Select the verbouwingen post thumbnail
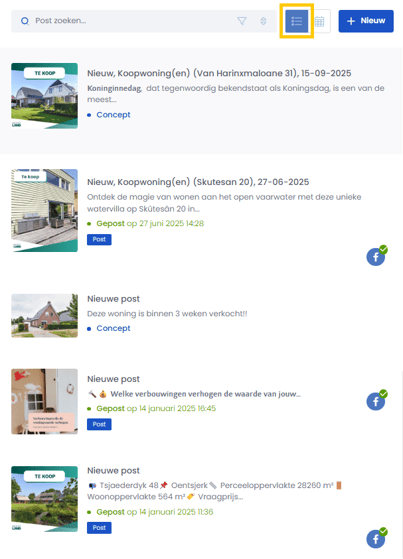 [x=45, y=401]
